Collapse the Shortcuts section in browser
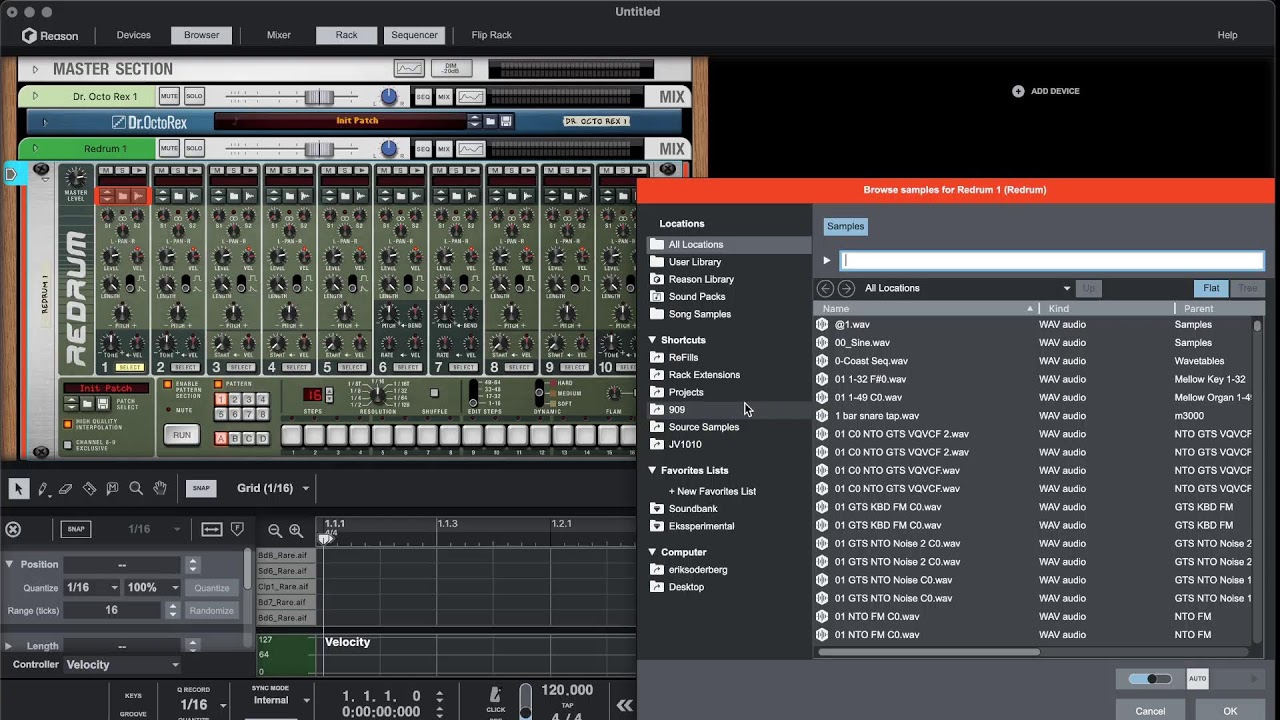 [652, 340]
